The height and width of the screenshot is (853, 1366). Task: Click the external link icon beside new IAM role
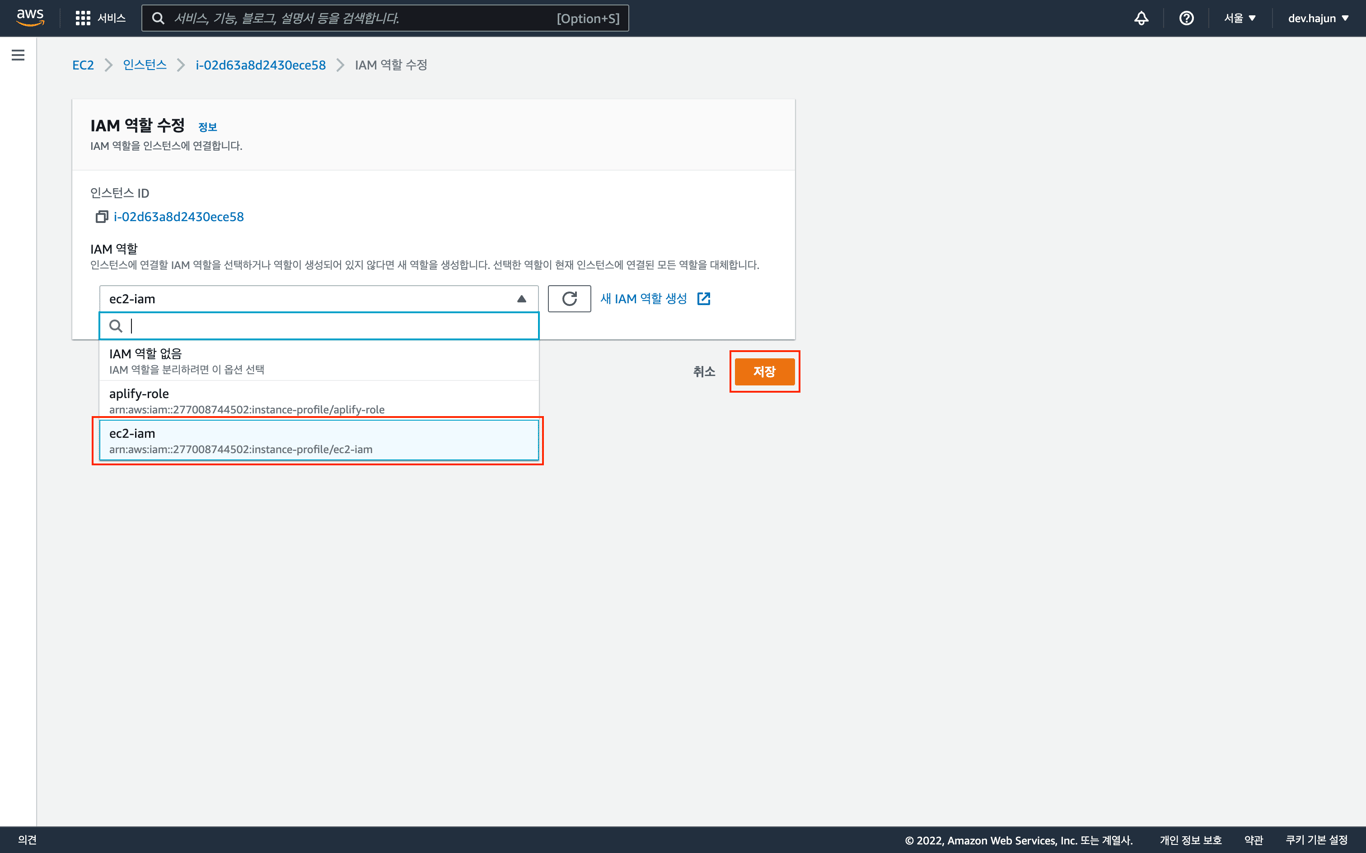[704, 299]
